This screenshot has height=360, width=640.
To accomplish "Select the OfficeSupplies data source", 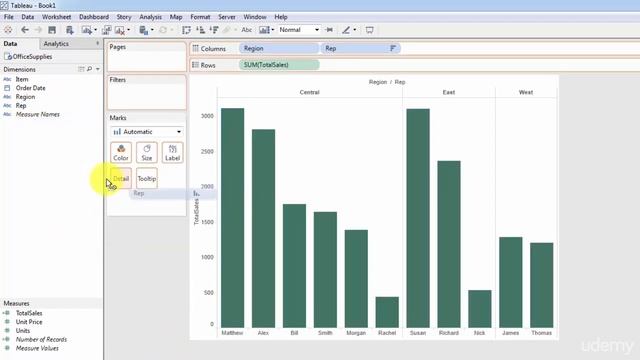I will [x=28, y=57].
